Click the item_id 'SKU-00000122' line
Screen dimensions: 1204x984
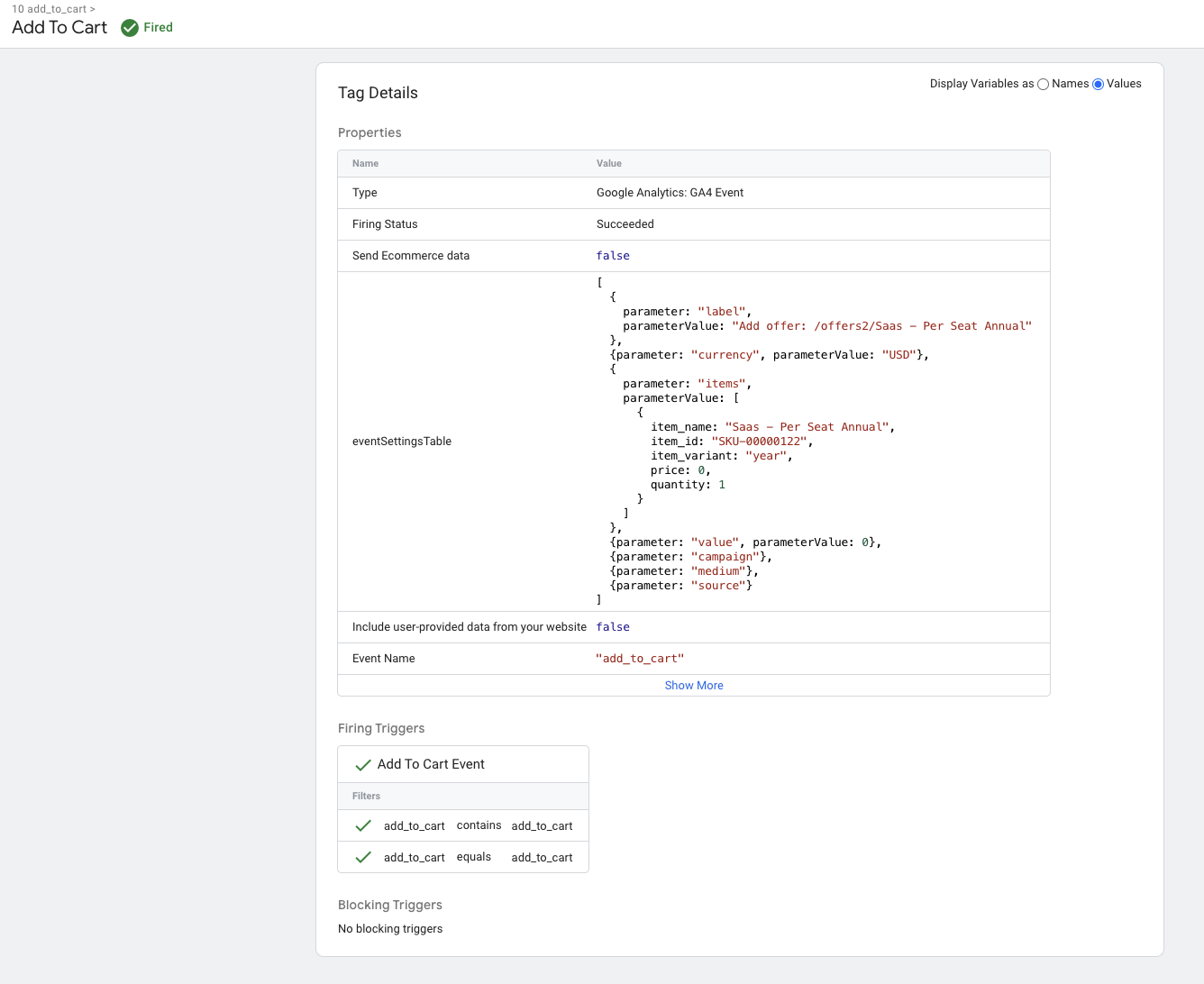coord(732,442)
